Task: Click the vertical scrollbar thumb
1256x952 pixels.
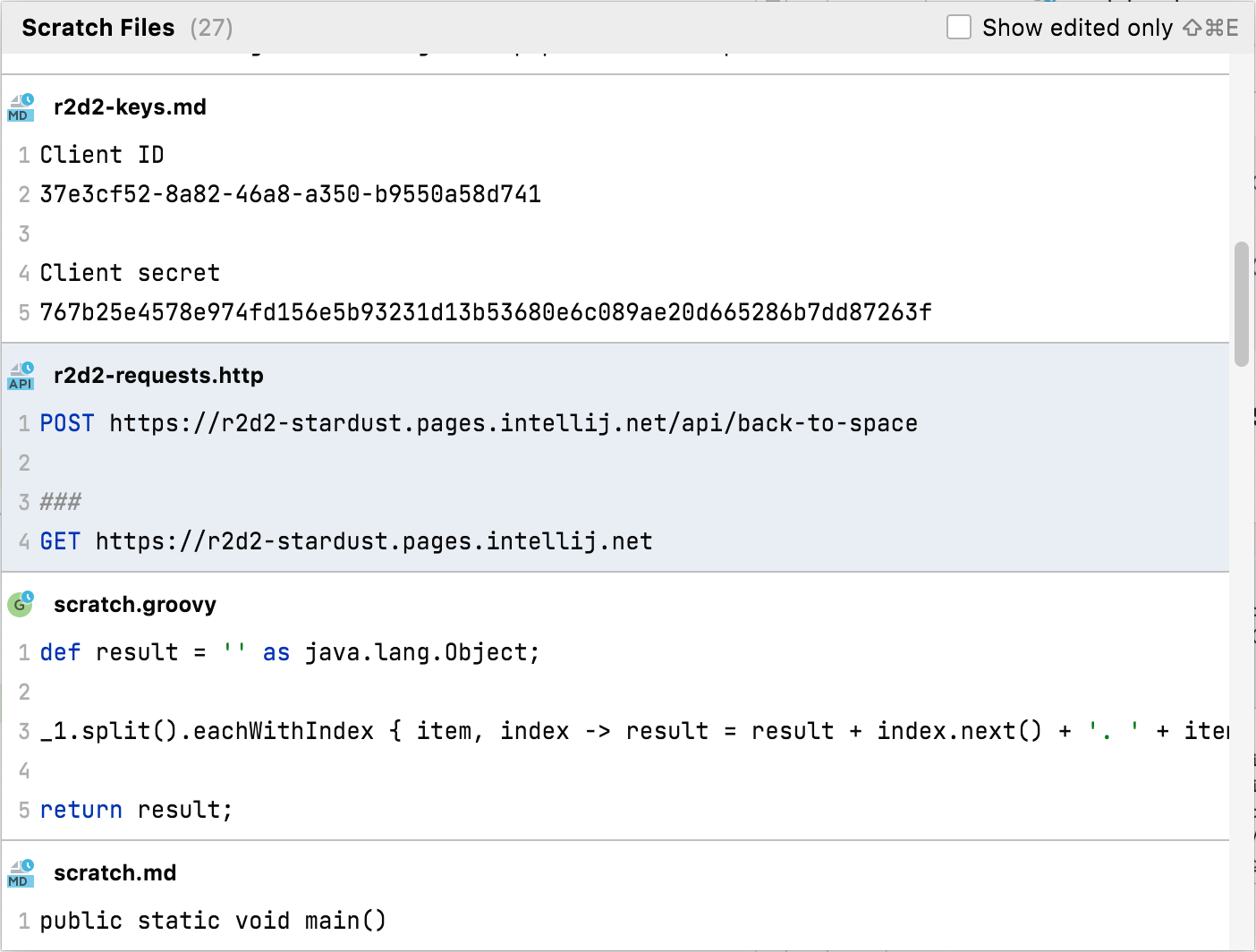Action: (1241, 304)
